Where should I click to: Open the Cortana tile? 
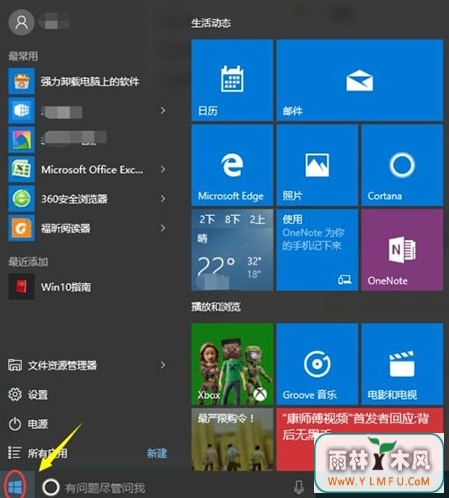click(x=402, y=165)
